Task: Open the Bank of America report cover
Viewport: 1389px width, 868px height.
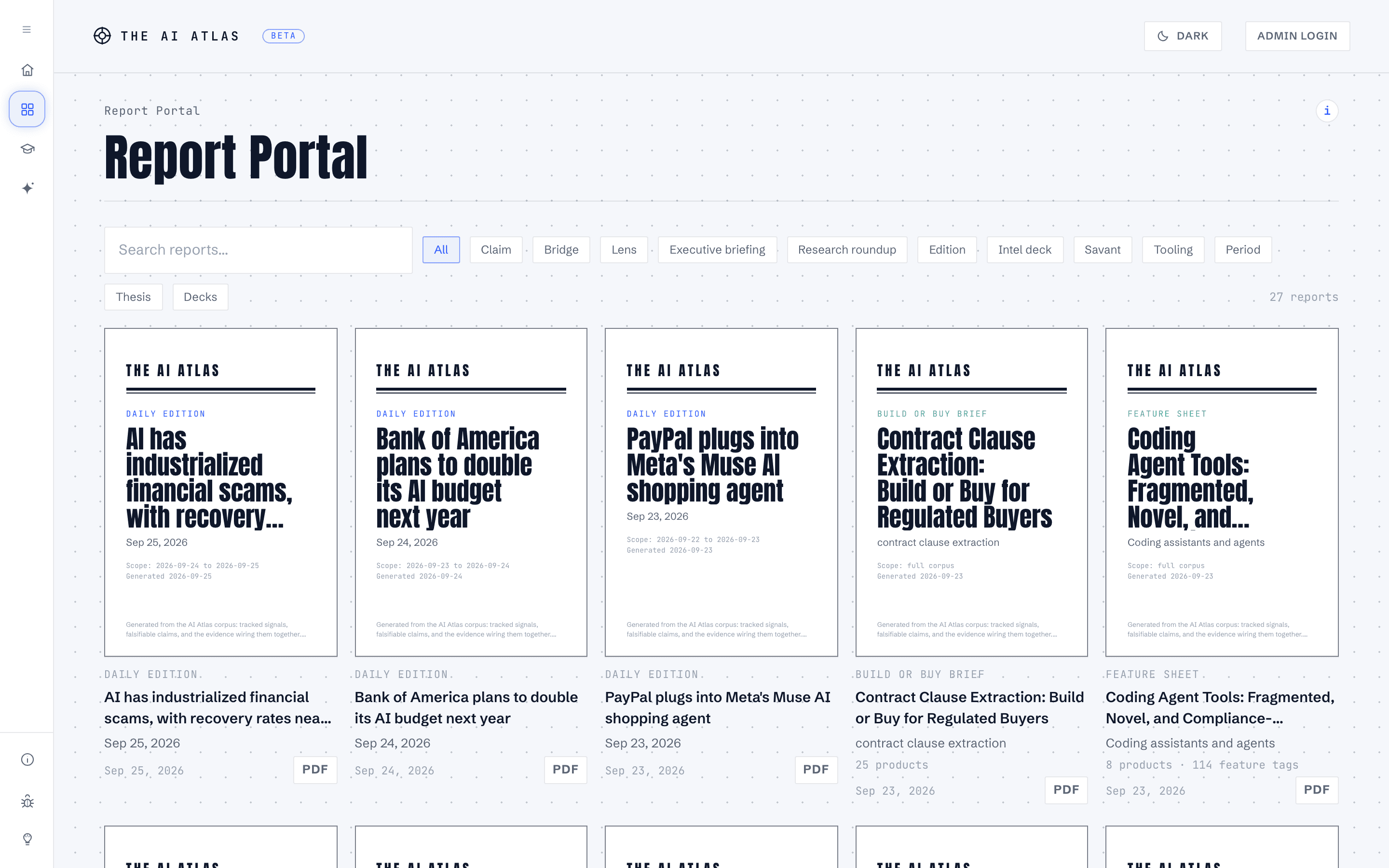Action: (x=471, y=492)
